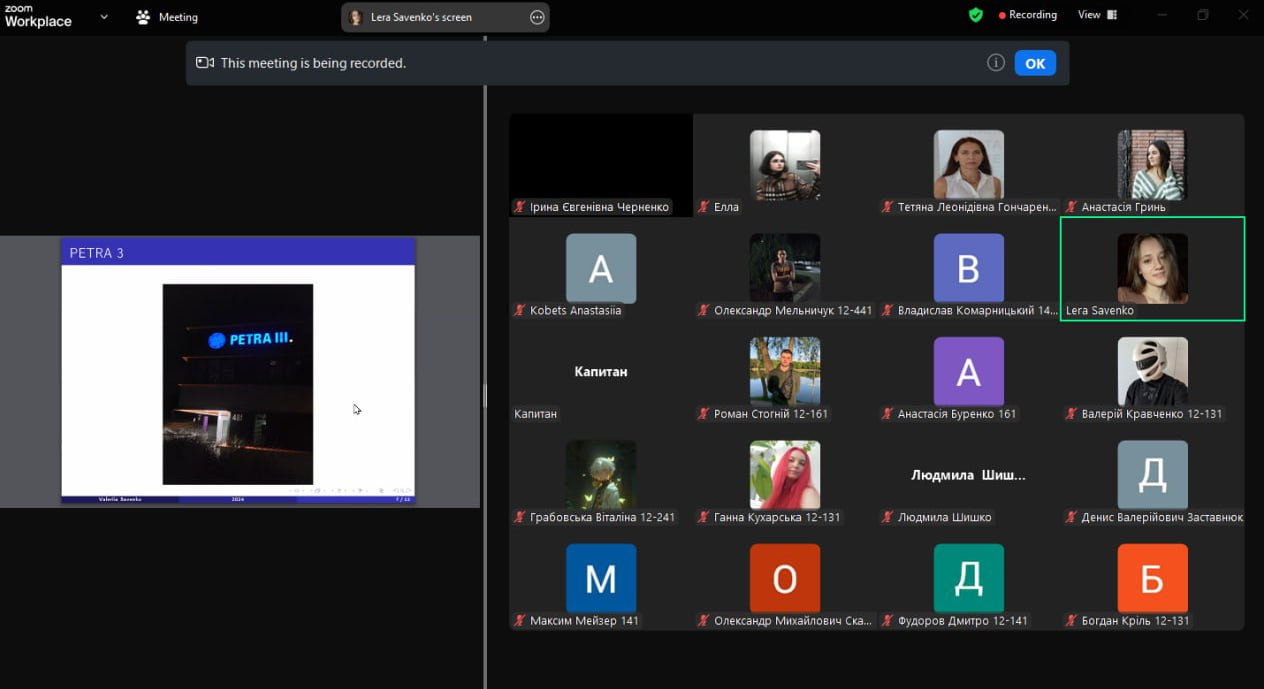This screenshot has width=1264, height=689.
Task: Click muted mic icon of Kobets Anastasiia
Action: click(520, 310)
